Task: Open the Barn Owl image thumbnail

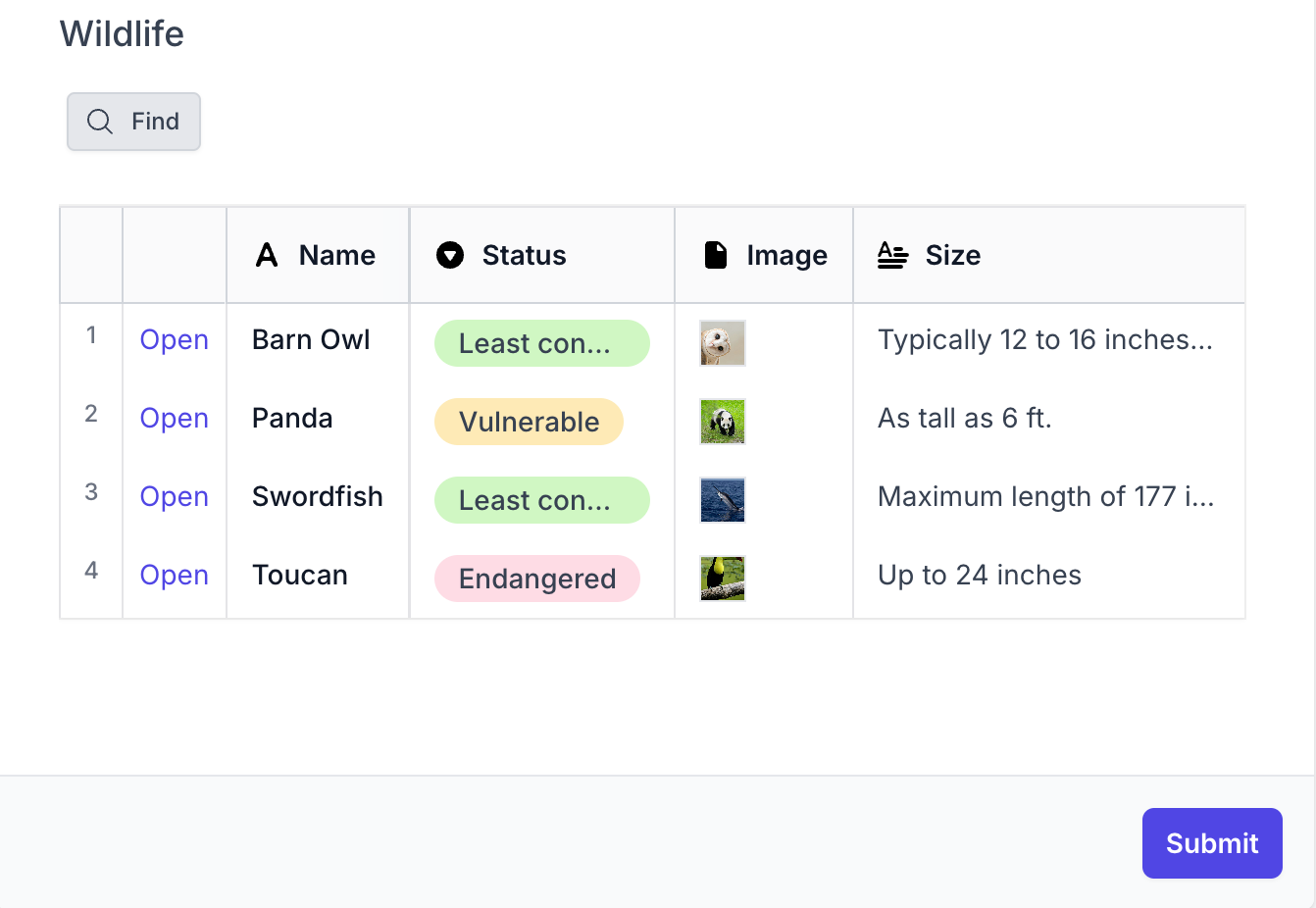Action: point(723,343)
